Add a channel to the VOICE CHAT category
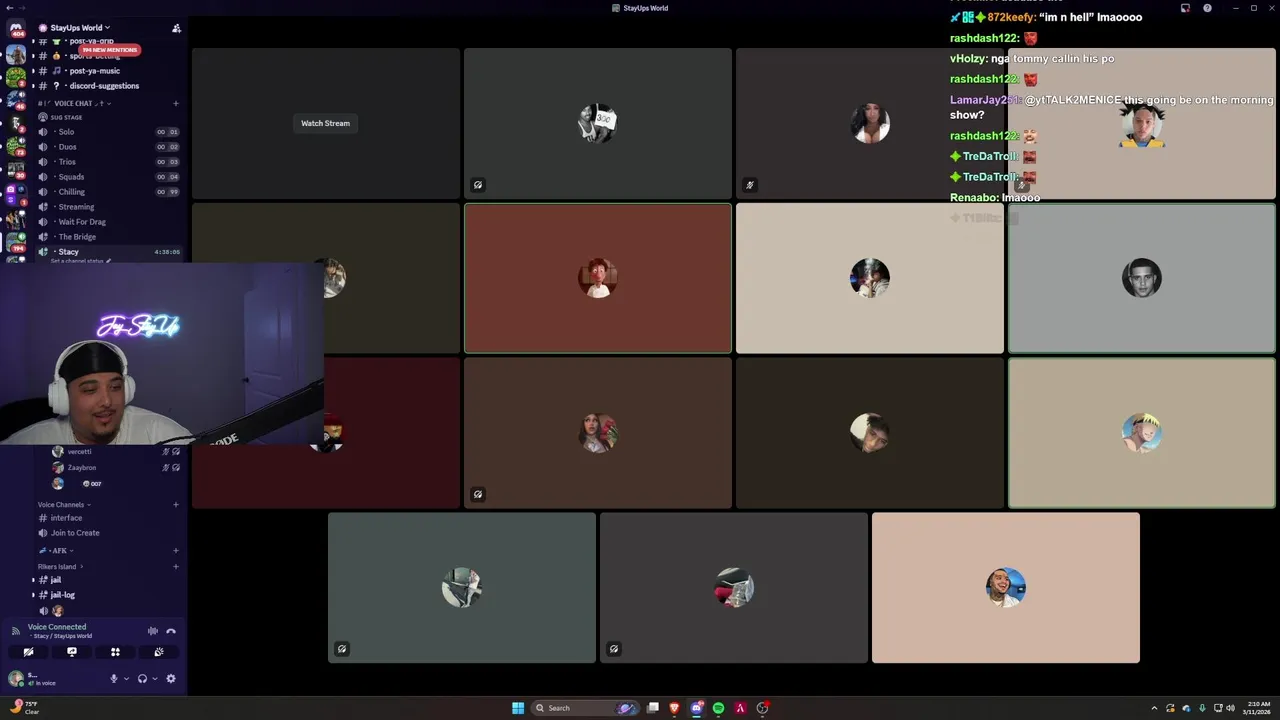This screenshot has height=720, width=1280. click(176, 103)
